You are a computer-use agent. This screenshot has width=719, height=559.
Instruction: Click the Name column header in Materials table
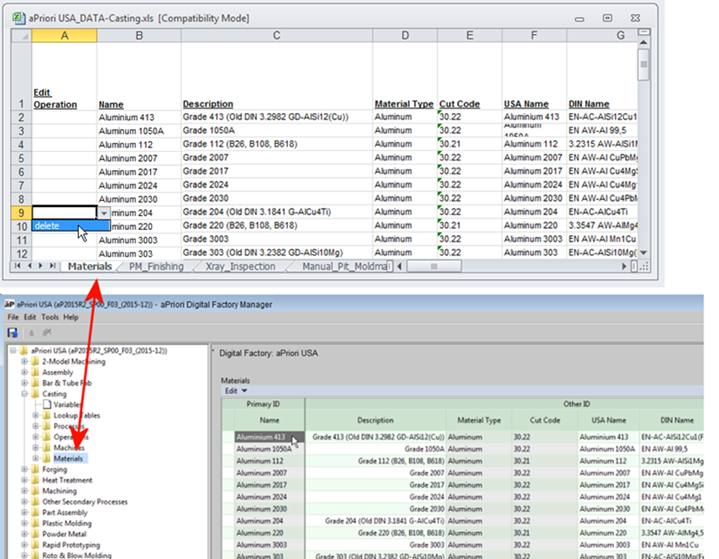coord(269,420)
